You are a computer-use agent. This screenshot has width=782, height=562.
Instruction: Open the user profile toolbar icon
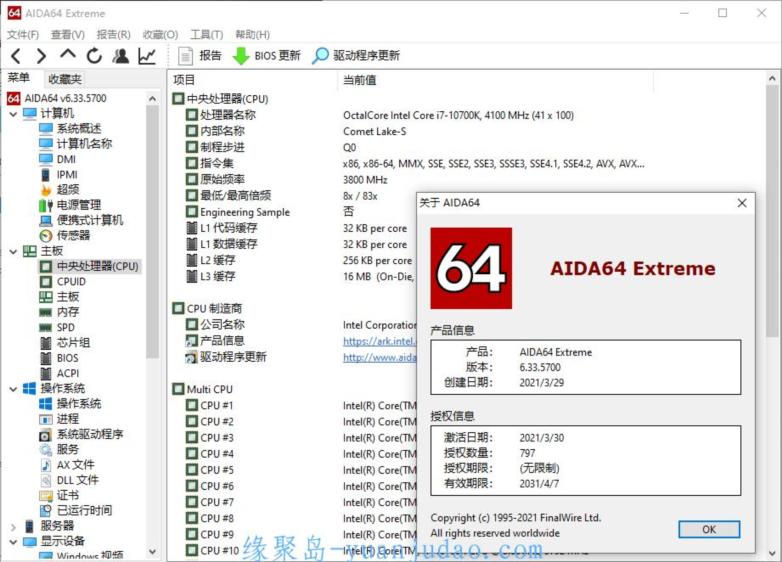click(120, 56)
